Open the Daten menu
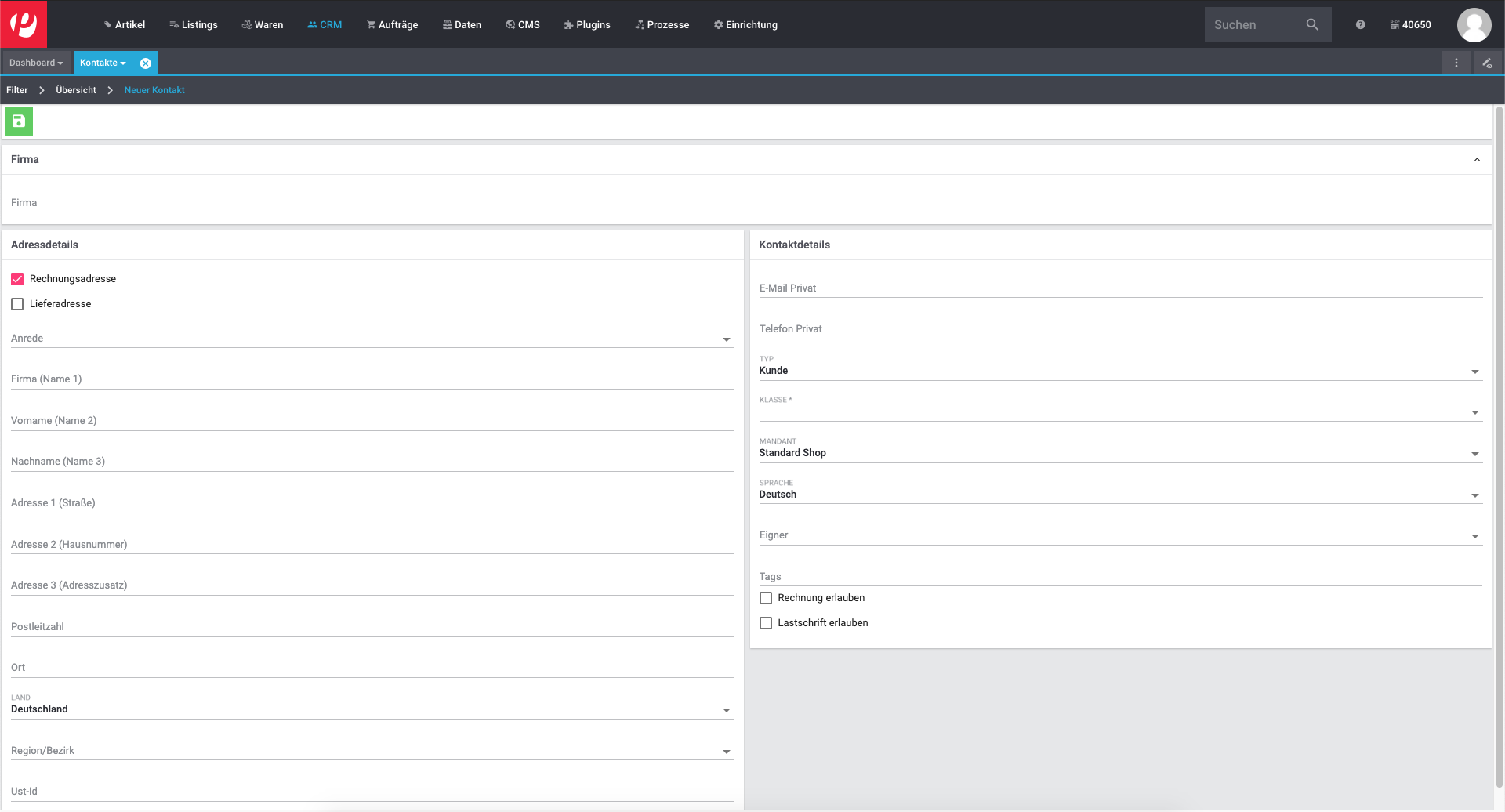 [462, 25]
